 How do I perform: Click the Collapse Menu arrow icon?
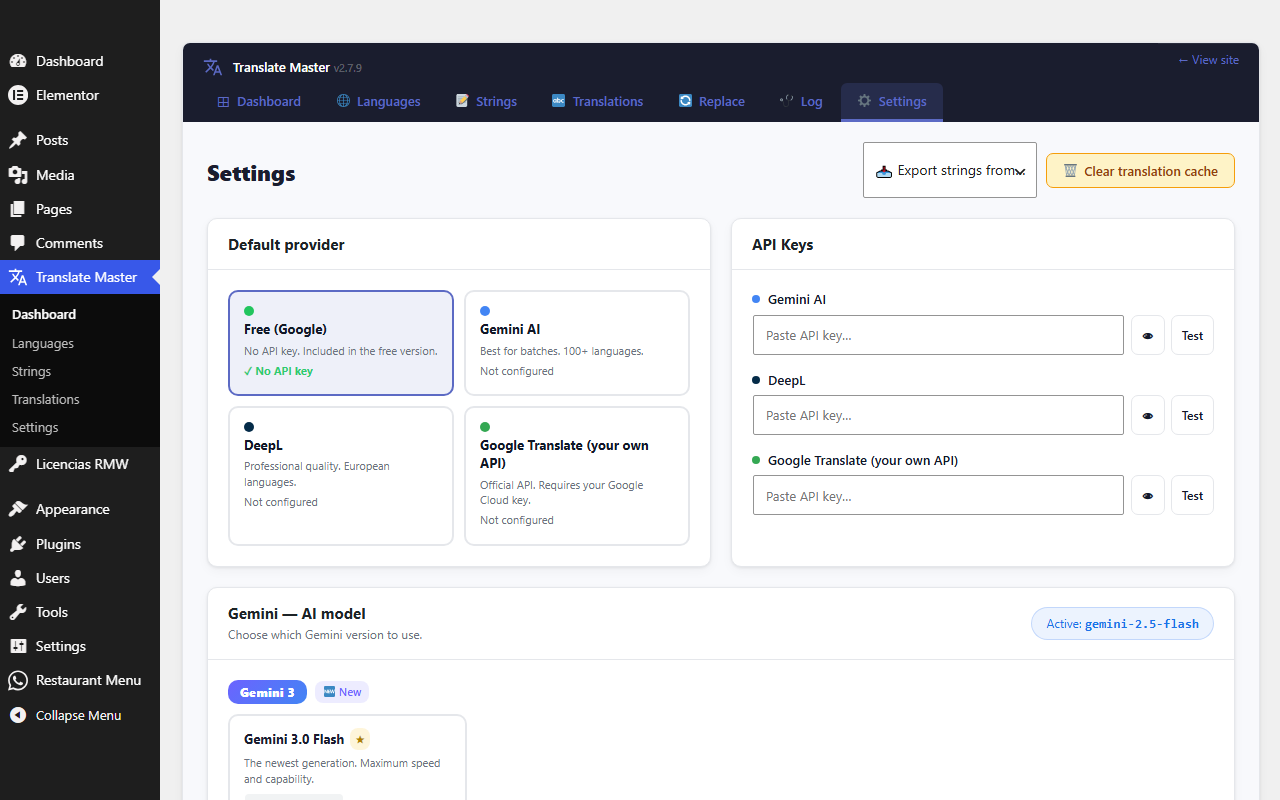click(x=18, y=715)
